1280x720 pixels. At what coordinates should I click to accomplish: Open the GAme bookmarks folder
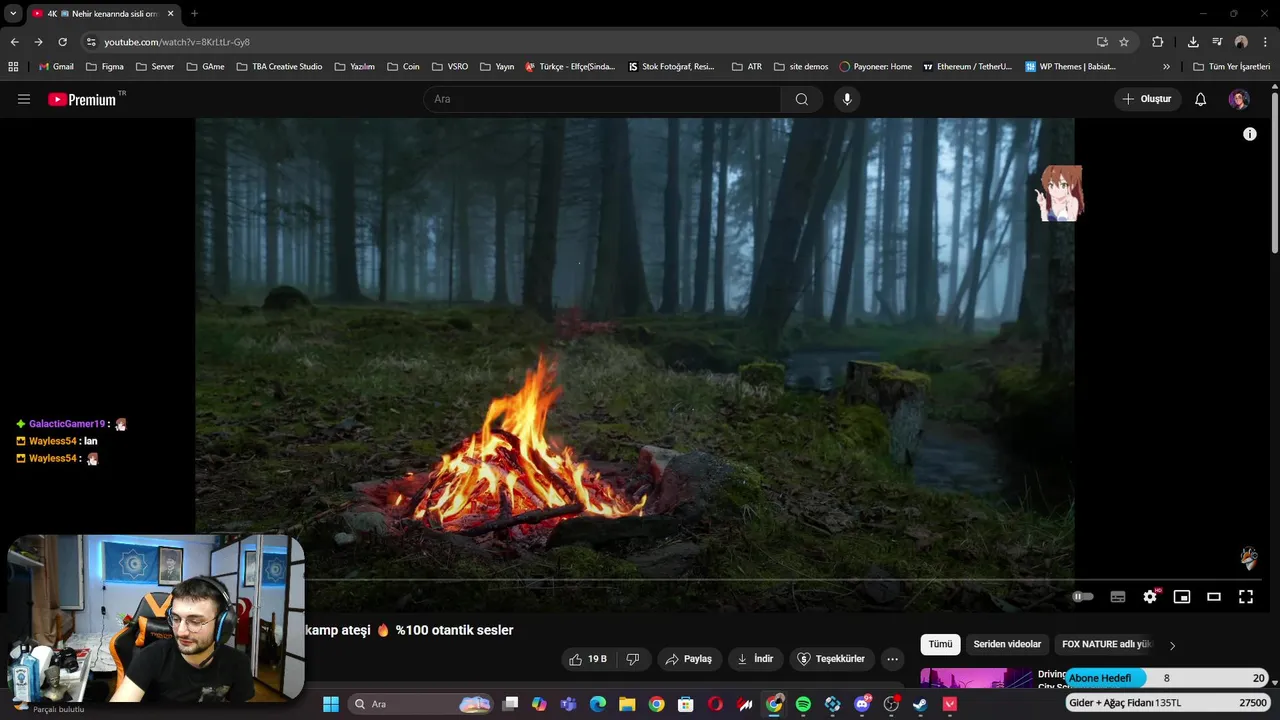pyautogui.click(x=205, y=67)
